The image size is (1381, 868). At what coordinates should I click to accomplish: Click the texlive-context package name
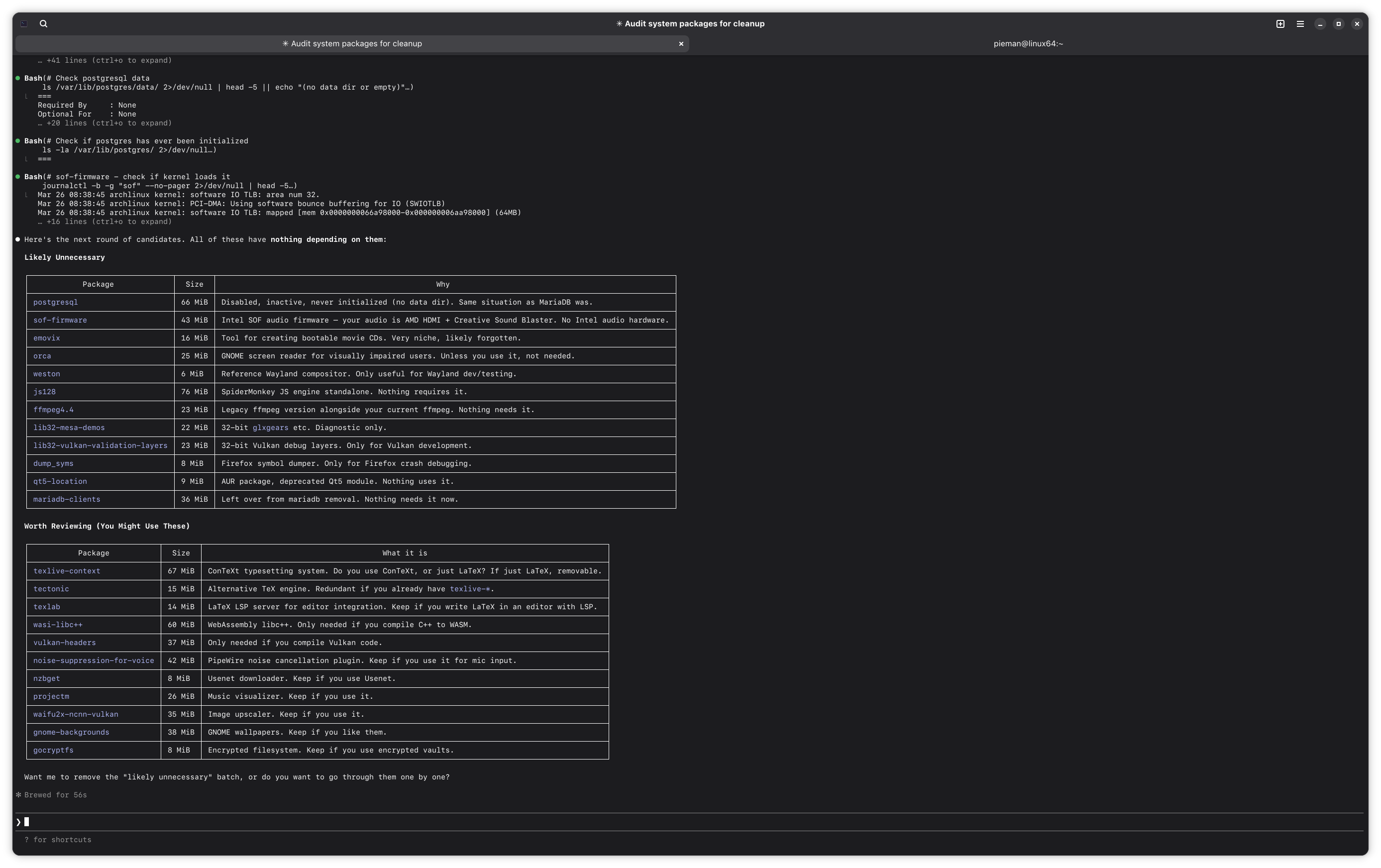click(x=67, y=571)
